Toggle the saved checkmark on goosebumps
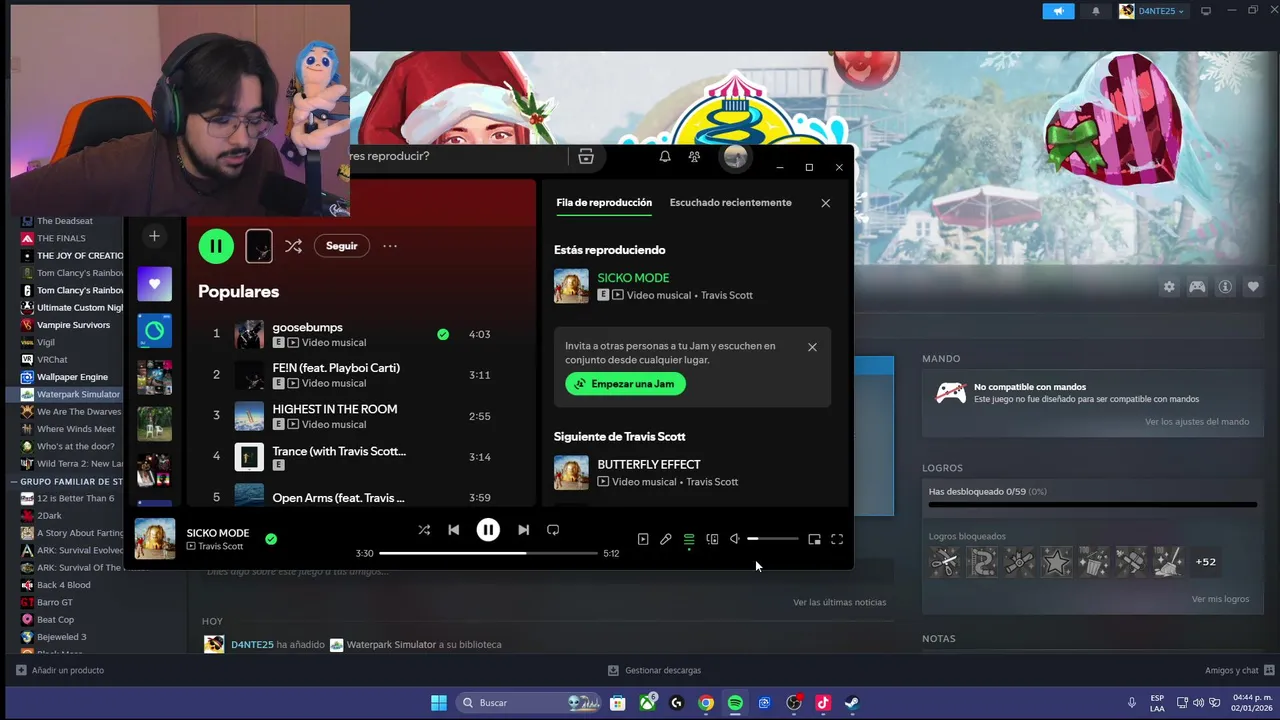The image size is (1280, 720). [x=443, y=334]
